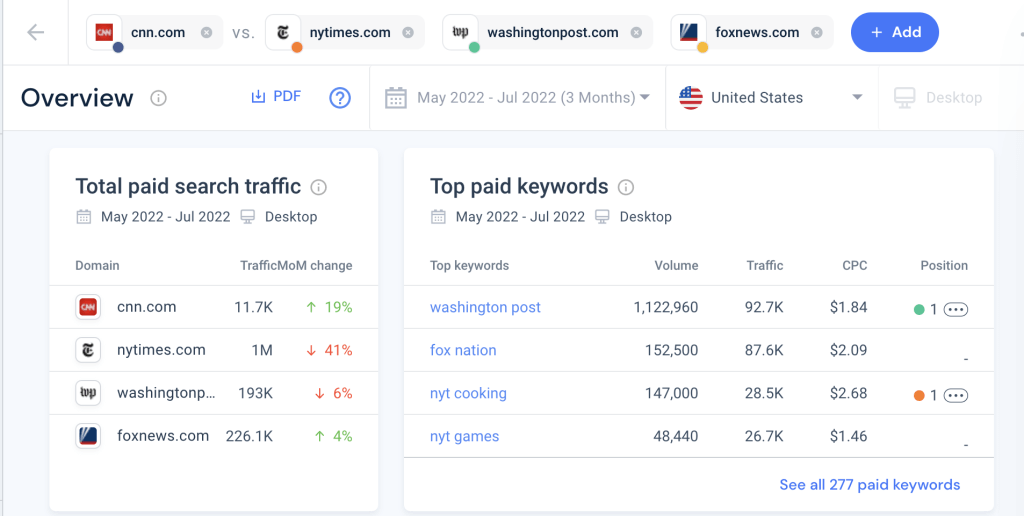Image resolution: width=1024 pixels, height=516 pixels.
Task: Click the Fox News logo in top chip
Action: click(x=688, y=32)
